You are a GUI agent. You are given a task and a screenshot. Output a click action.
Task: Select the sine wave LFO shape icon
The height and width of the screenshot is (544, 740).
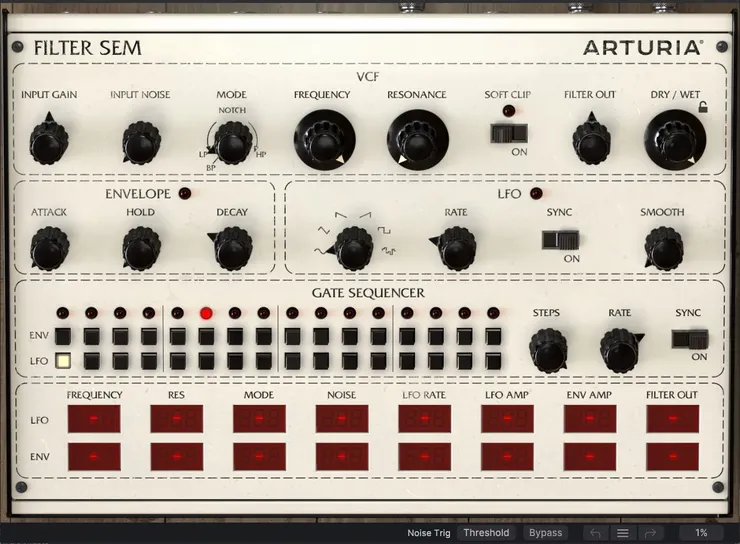point(321,251)
